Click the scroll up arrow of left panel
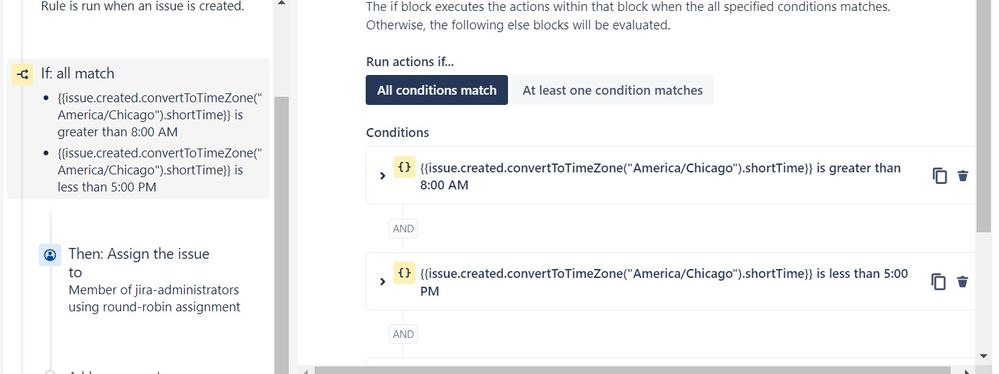Viewport: 999px width, 374px height. pyautogui.click(x=282, y=3)
